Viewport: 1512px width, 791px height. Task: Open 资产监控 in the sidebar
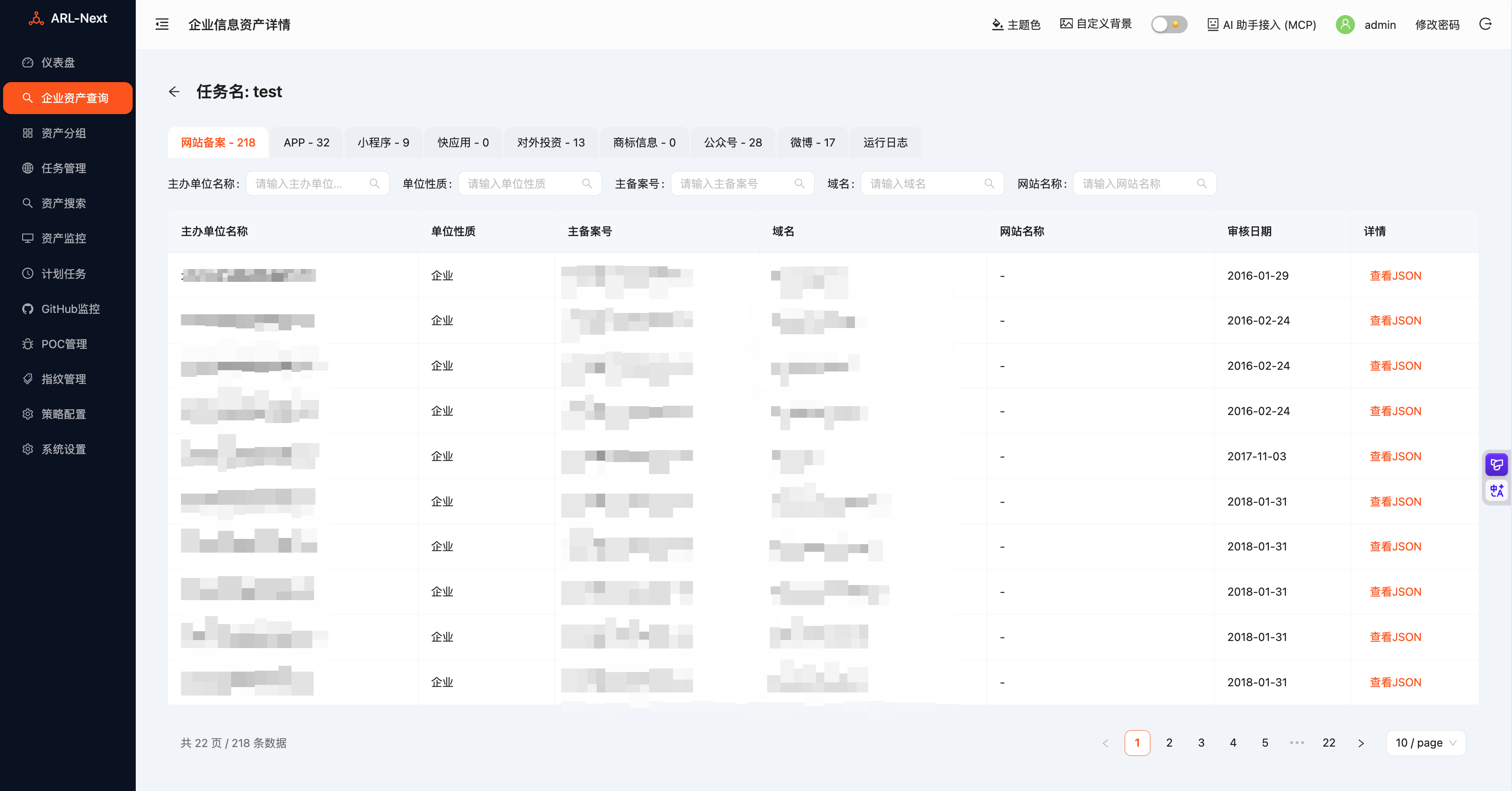pos(67,238)
